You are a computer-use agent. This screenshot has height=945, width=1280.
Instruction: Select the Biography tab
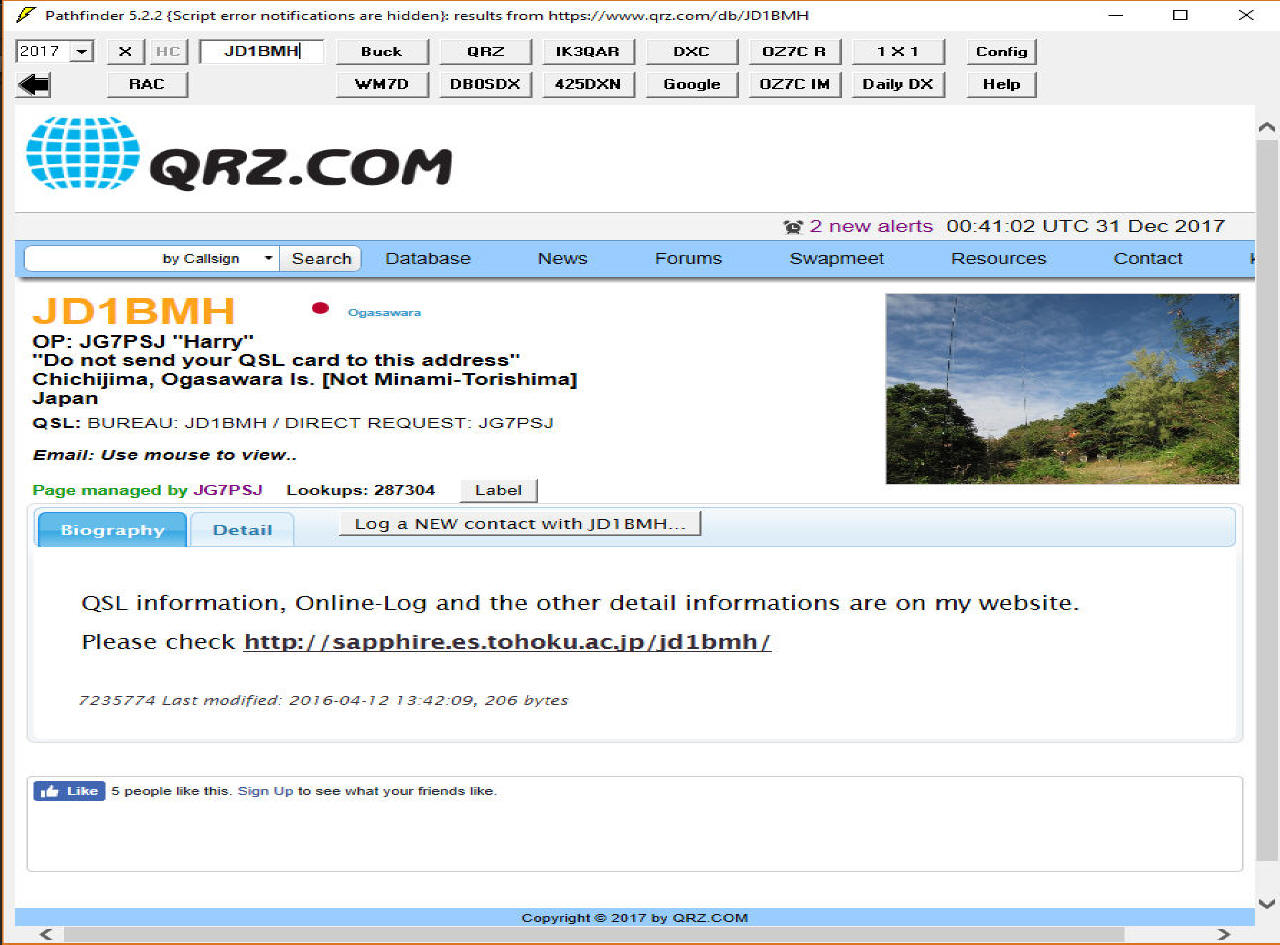(112, 529)
